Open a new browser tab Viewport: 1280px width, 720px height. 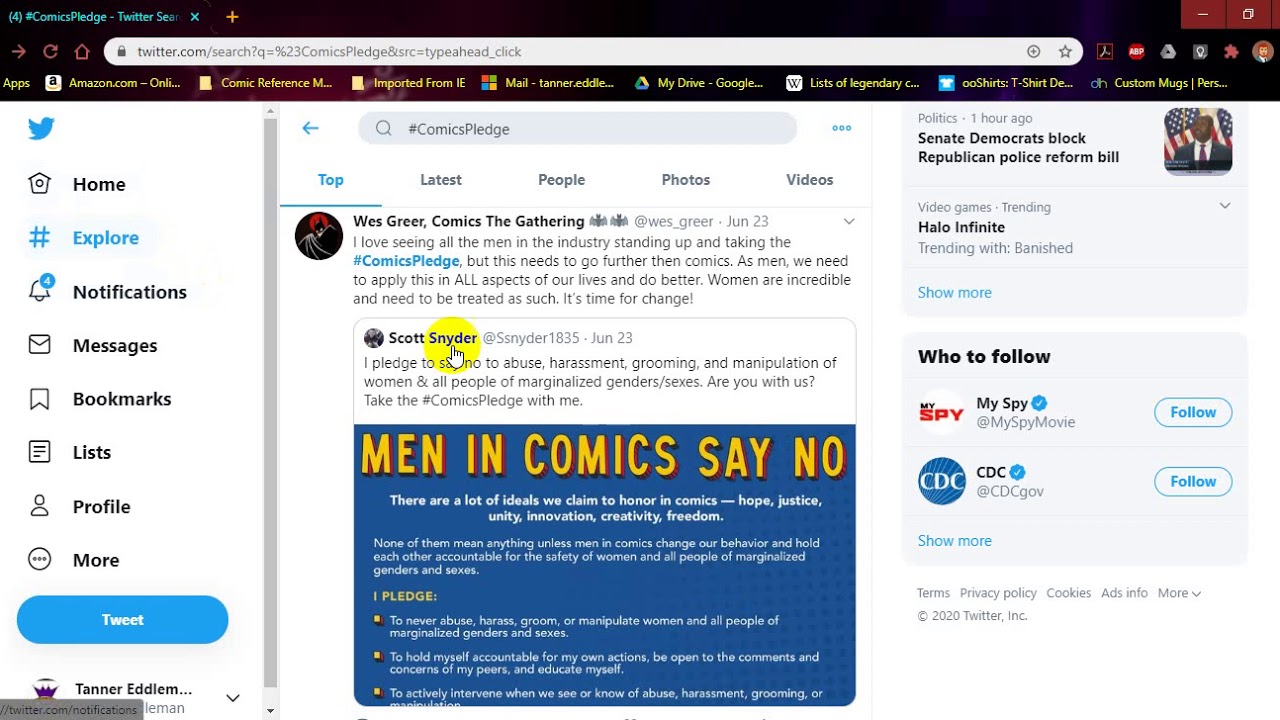[x=232, y=16]
